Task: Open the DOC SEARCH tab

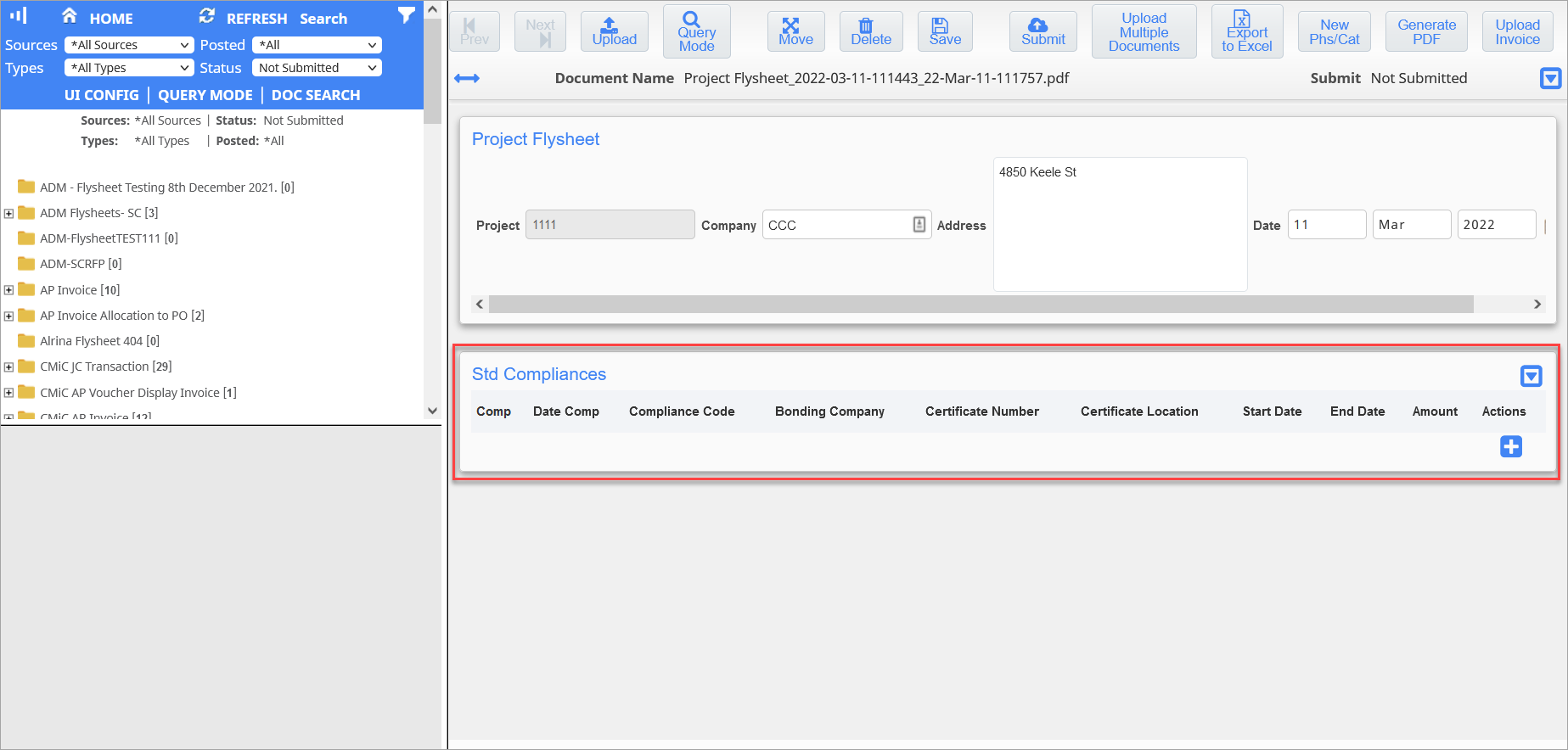Action: click(x=316, y=95)
